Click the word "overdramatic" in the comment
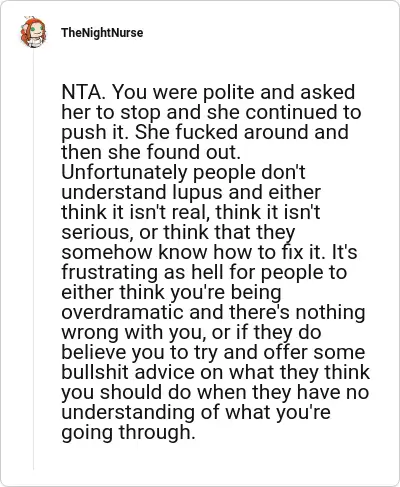Image resolution: width=400 pixels, height=487 pixels. (x=123, y=312)
